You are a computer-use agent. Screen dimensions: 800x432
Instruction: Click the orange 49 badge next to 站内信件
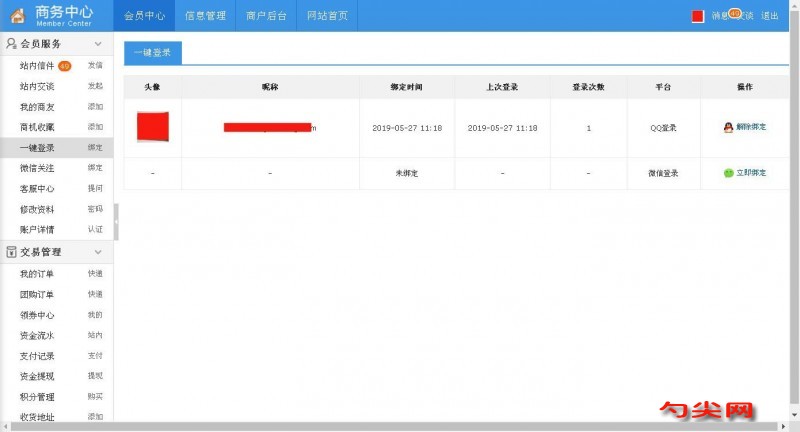click(x=64, y=66)
